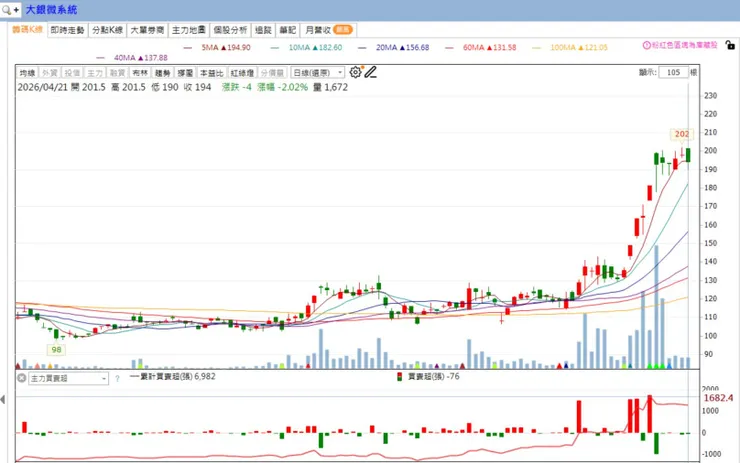The height and width of the screenshot is (463, 740).
Task: Click the 粉紅色區塊為庫藏股 link
Action: point(685,45)
